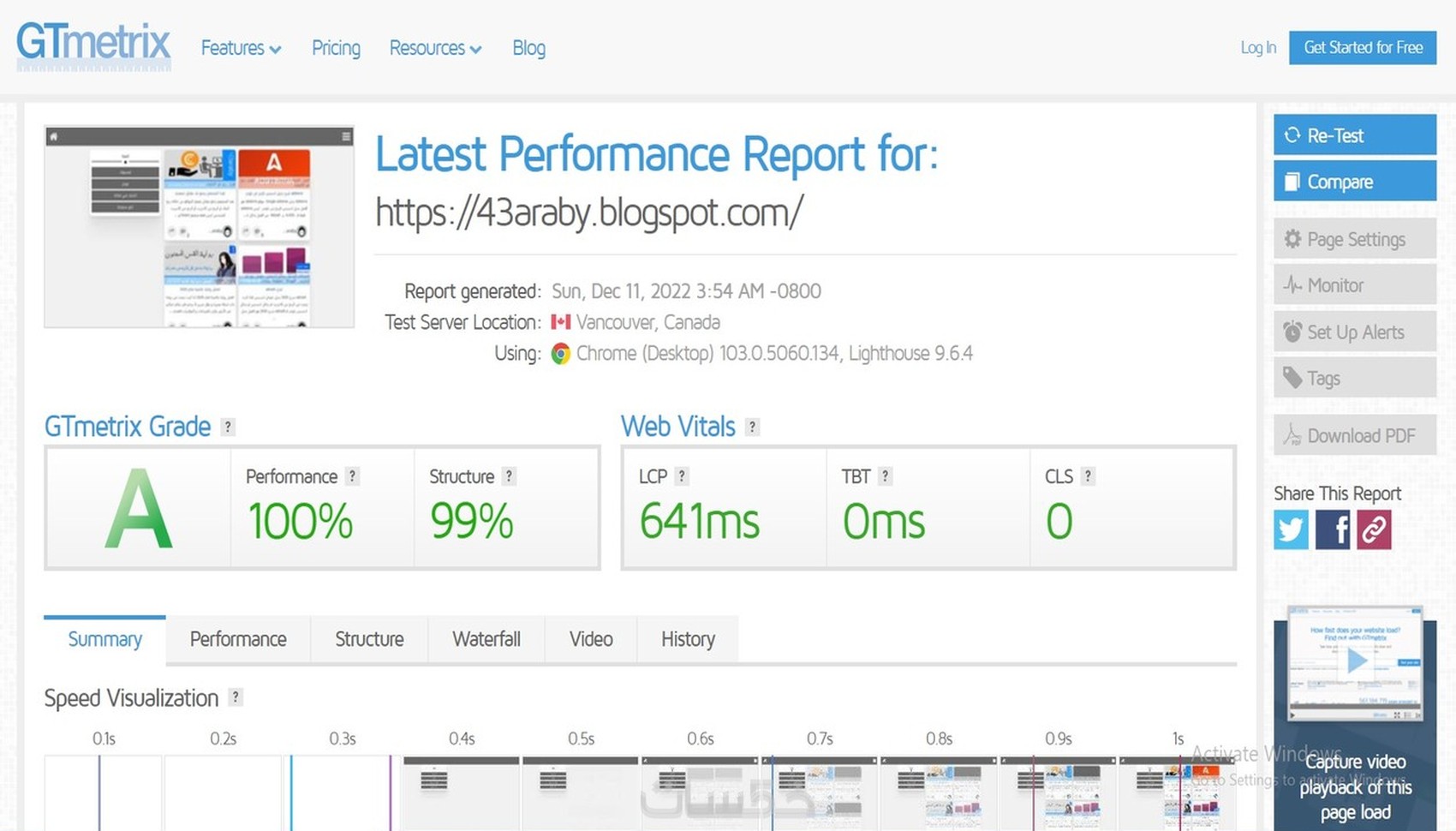Play the capture video preview
The image size is (1456, 831).
coord(1357,660)
